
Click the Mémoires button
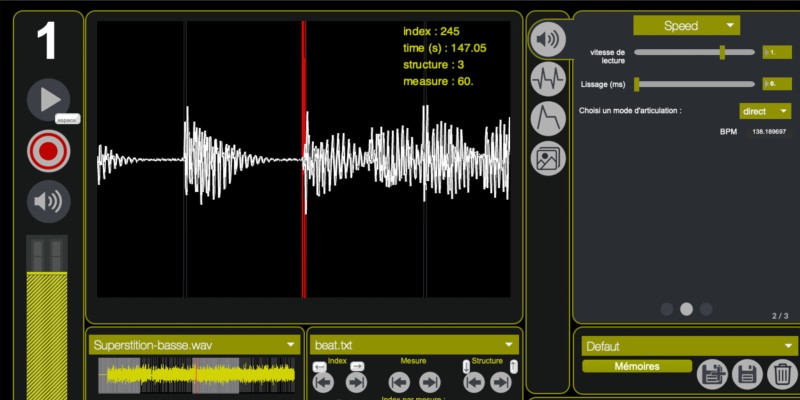coord(637,366)
